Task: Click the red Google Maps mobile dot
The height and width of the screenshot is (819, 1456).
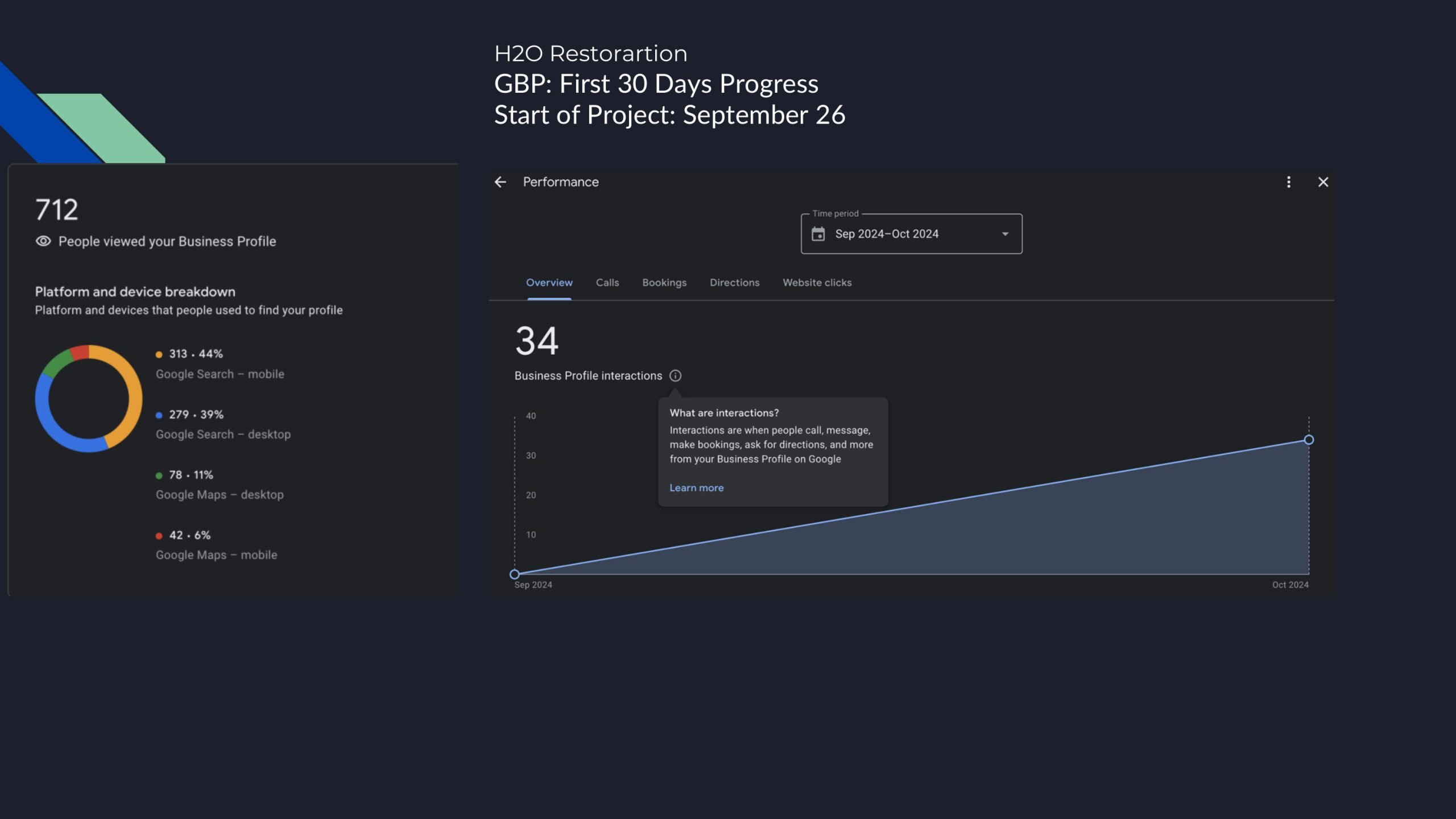Action: (x=159, y=536)
